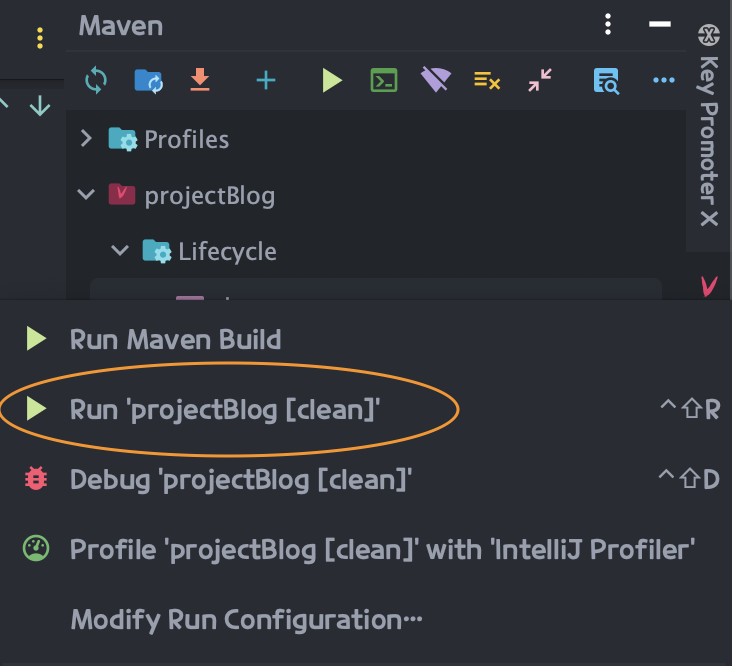
Task: Open Modify Run Configuration
Action: click(366, 619)
